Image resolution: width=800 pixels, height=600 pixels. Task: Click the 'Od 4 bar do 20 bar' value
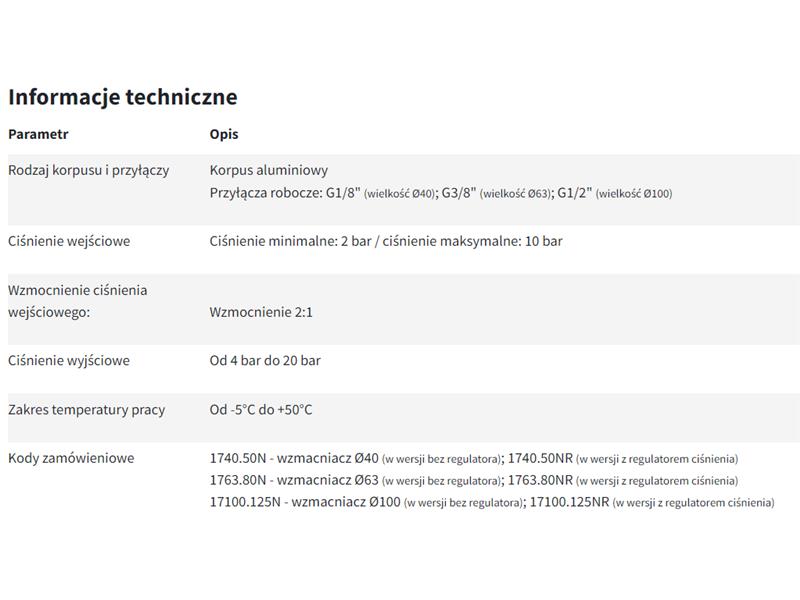265,360
